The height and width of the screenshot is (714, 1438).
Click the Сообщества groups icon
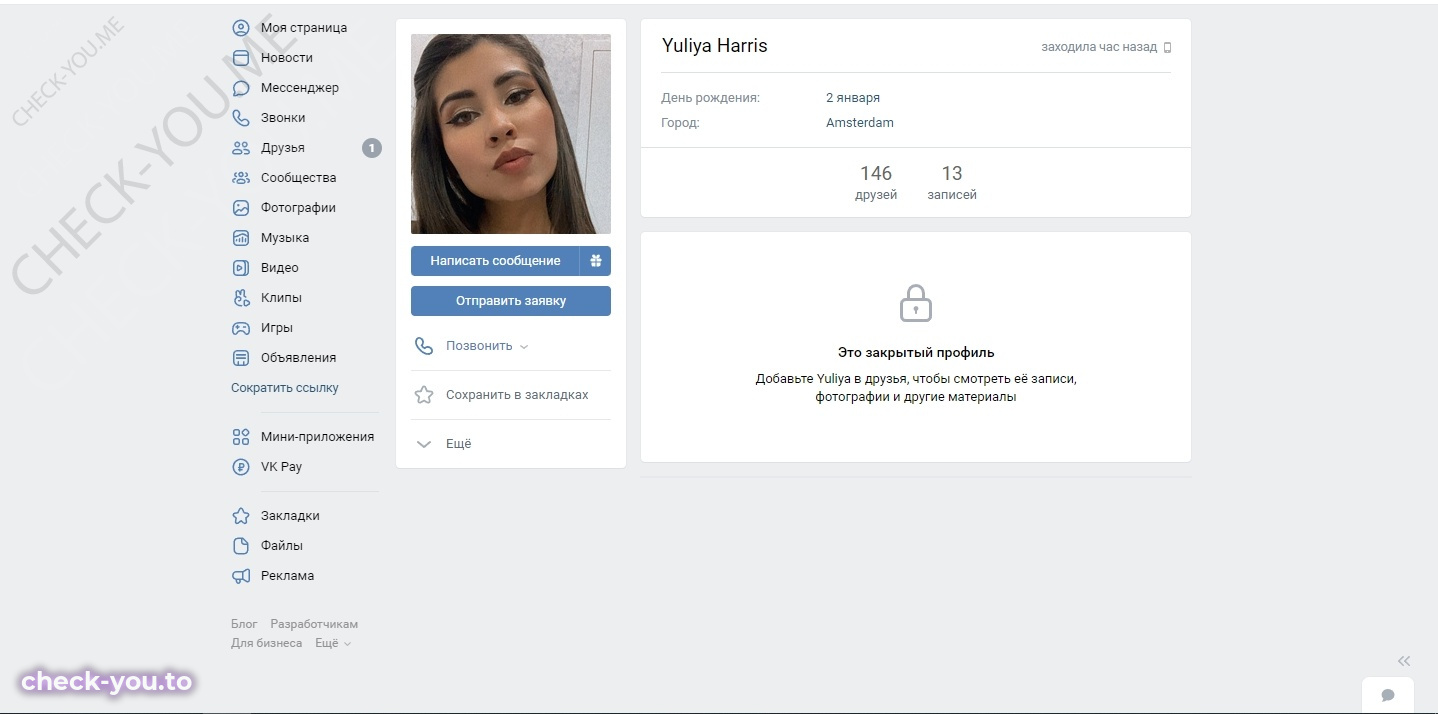[241, 178]
